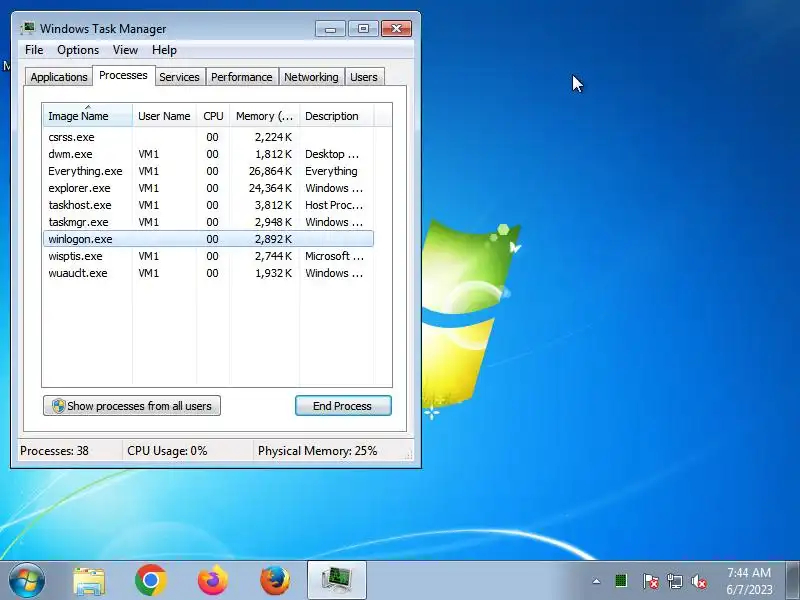800x600 pixels.
Task: Select the explorer.exe process
Action: click(x=209, y=188)
